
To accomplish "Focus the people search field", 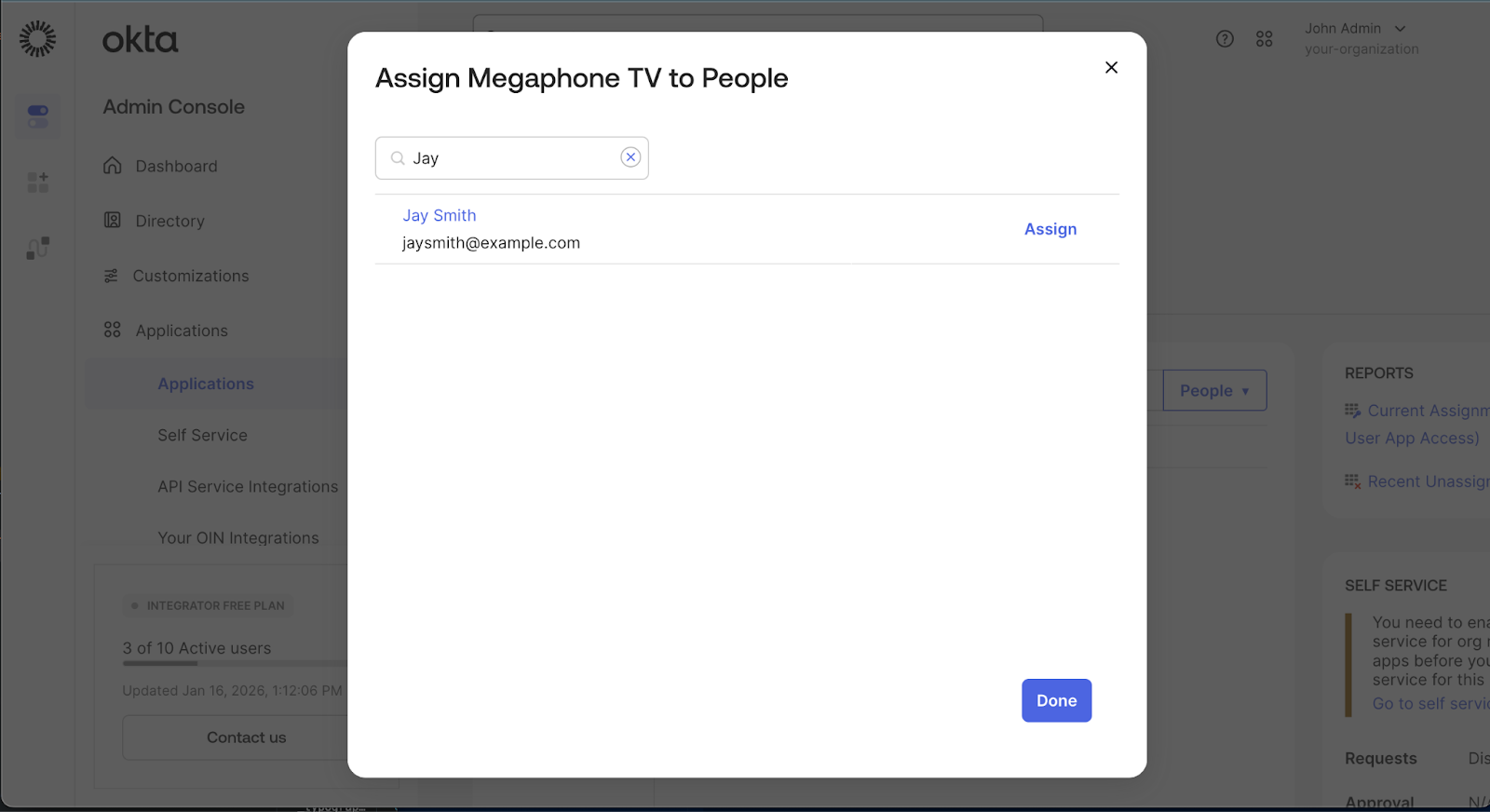I will click(511, 158).
